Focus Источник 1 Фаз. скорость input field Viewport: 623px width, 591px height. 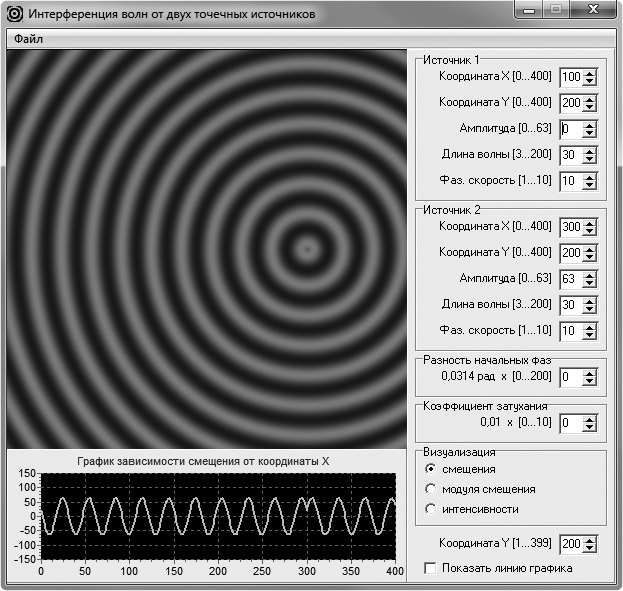pos(571,182)
